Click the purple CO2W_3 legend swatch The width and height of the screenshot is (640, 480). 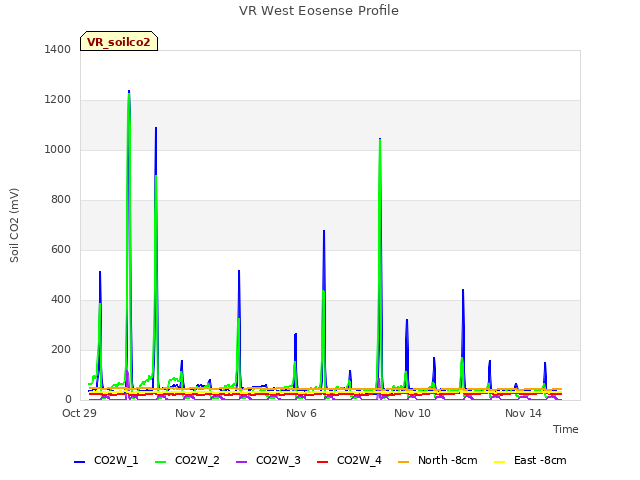pyautogui.click(x=242, y=462)
